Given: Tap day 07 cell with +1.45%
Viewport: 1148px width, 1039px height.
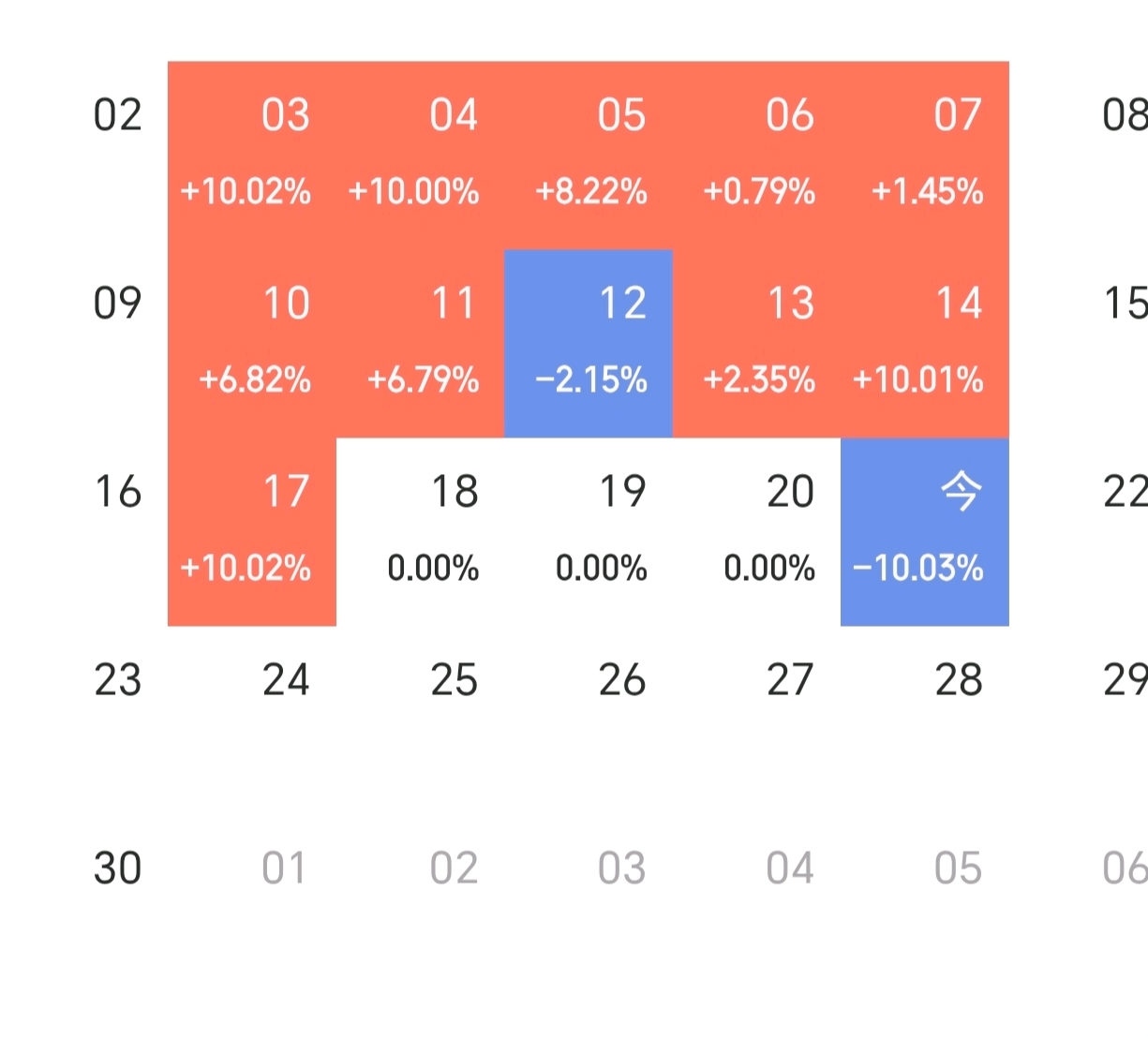Looking at the screenshot, I should (925, 155).
